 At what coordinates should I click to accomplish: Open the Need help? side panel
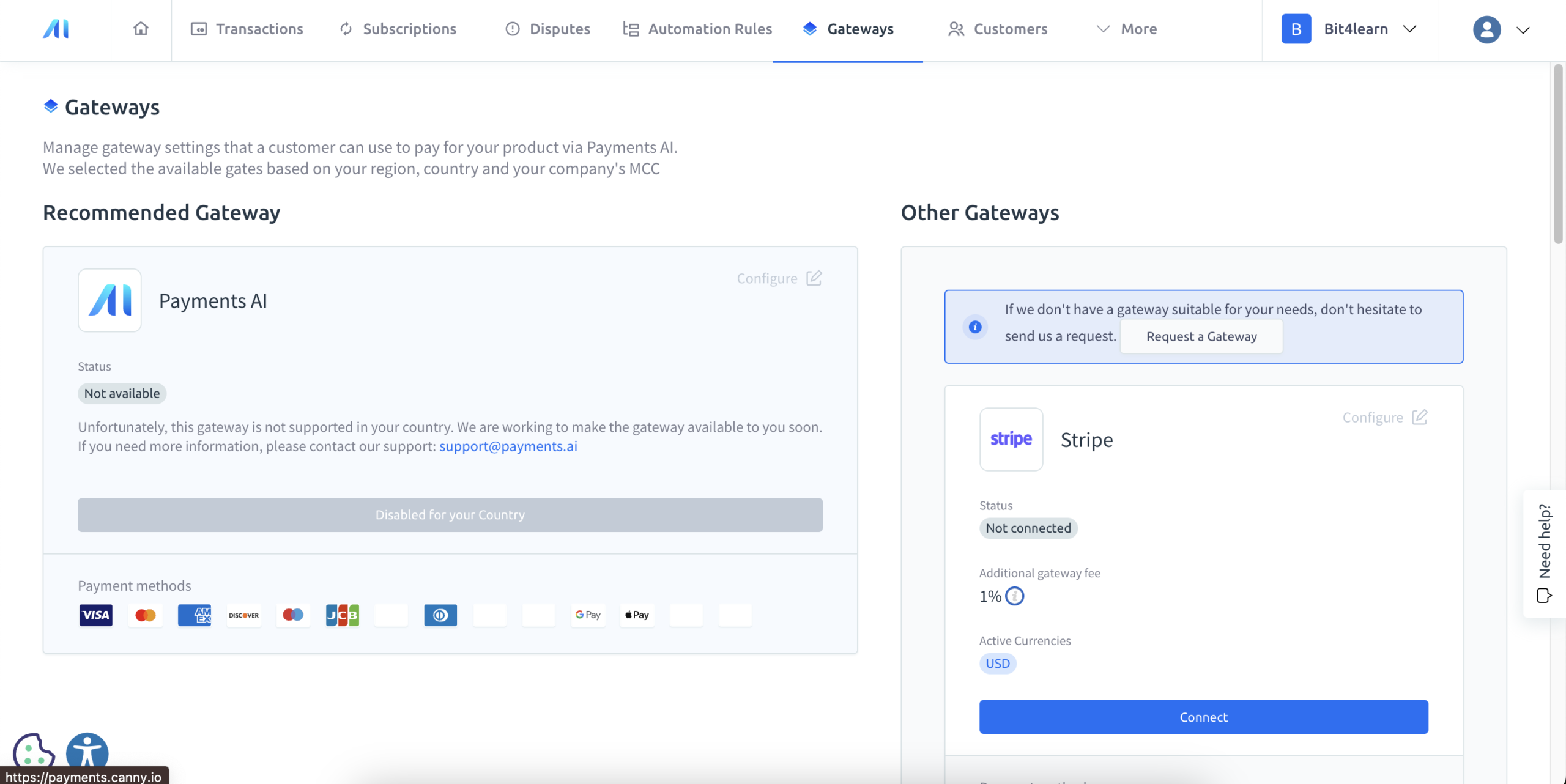1545,553
